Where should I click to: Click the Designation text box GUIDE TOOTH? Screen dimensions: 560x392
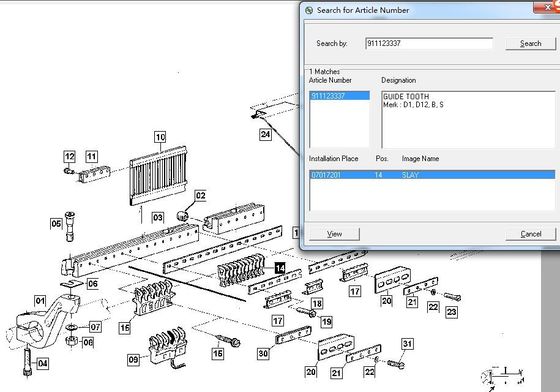(x=468, y=119)
